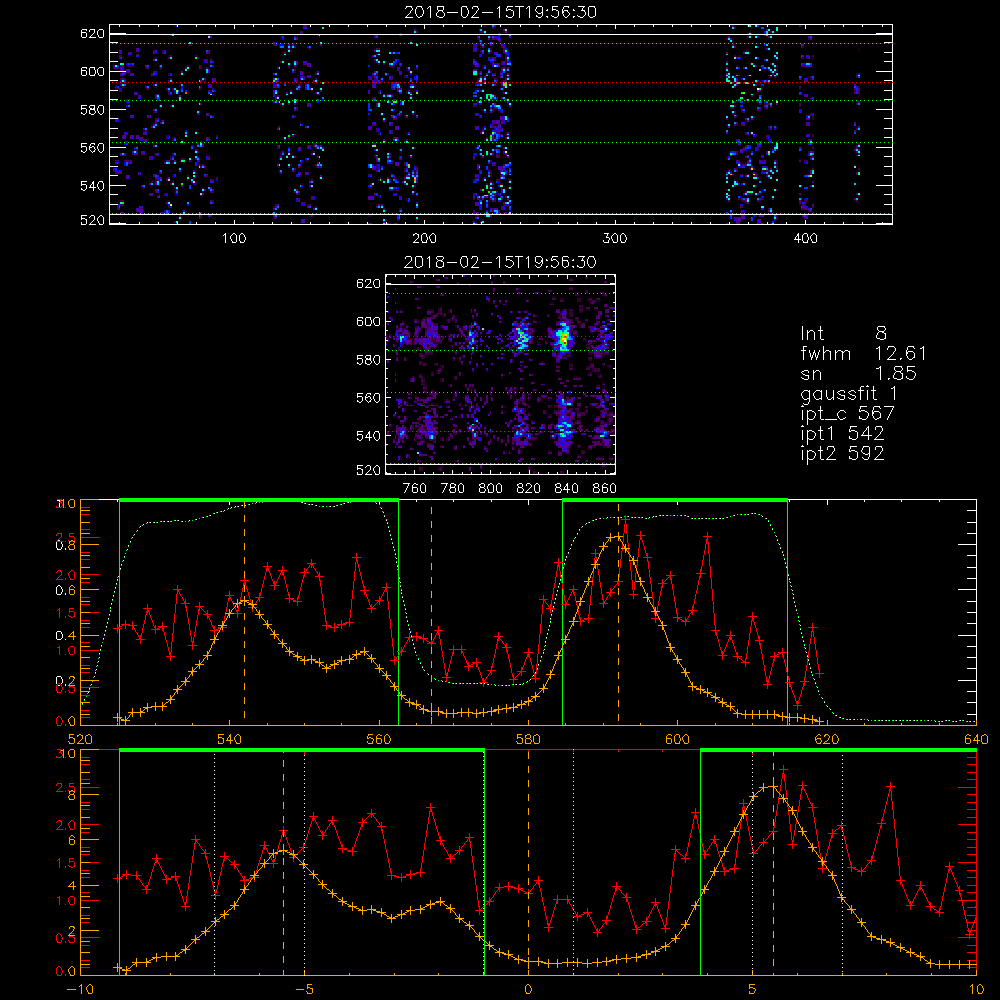Click the brightest red-yellow spot in zoomed image
The image size is (1000, 1000).
point(564,339)
